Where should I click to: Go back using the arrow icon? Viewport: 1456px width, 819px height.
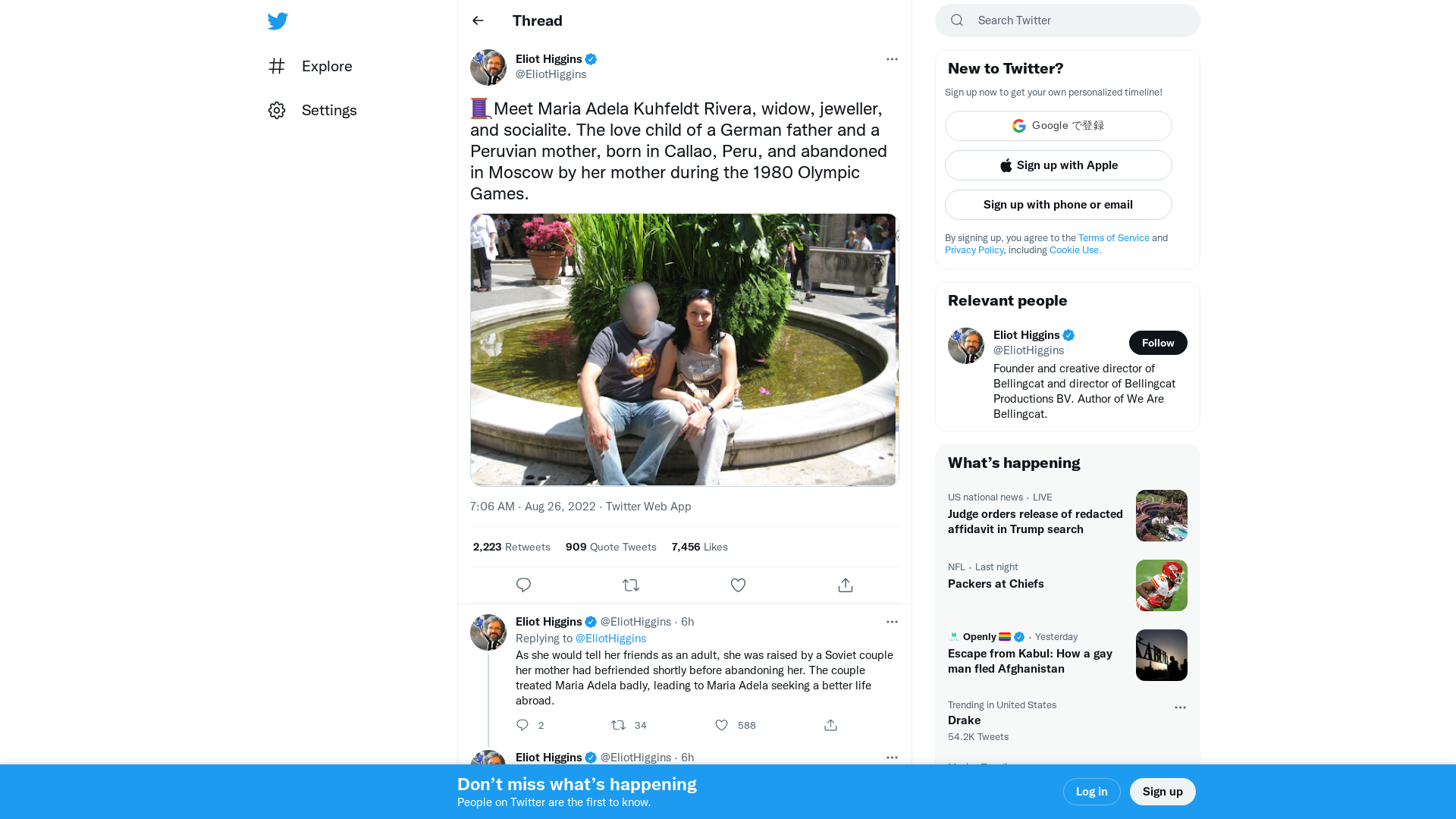coord(478,20)
